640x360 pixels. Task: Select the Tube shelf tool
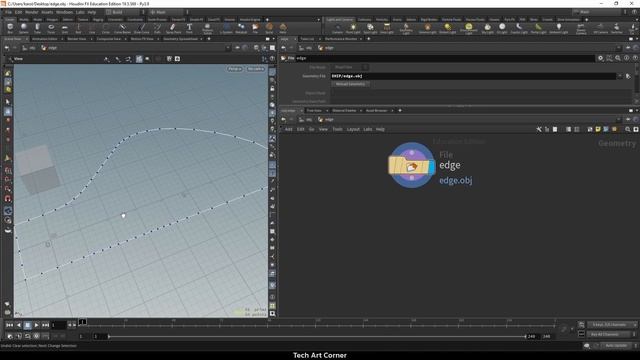(37, 28)
